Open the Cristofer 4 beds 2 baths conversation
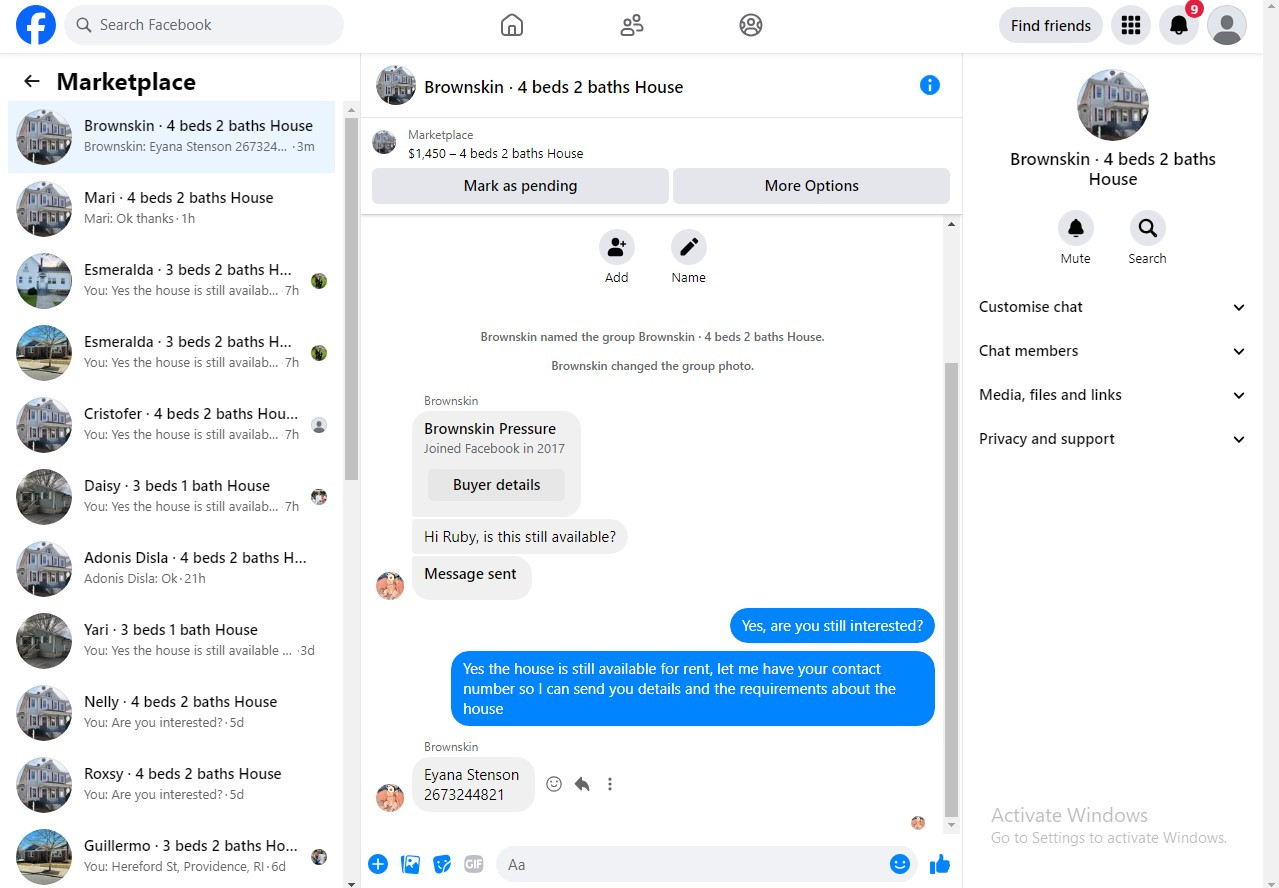Image resolution: width=1279 pixels, height=888 pixels. coord(172,425)
